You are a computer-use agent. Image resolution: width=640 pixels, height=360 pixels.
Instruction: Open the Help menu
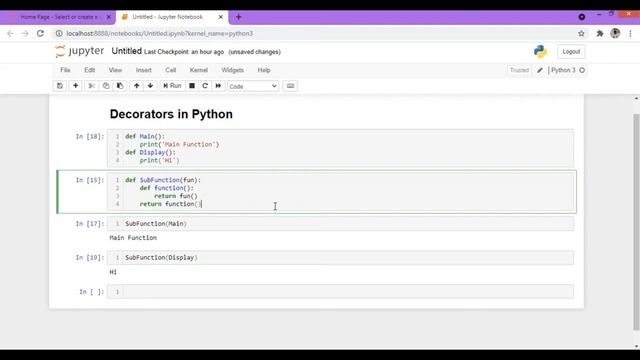tap(264, 70)
